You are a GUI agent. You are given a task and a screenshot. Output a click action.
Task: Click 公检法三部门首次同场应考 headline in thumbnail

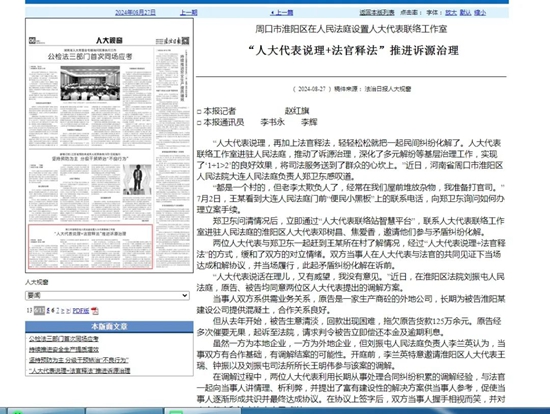[90, 56]
